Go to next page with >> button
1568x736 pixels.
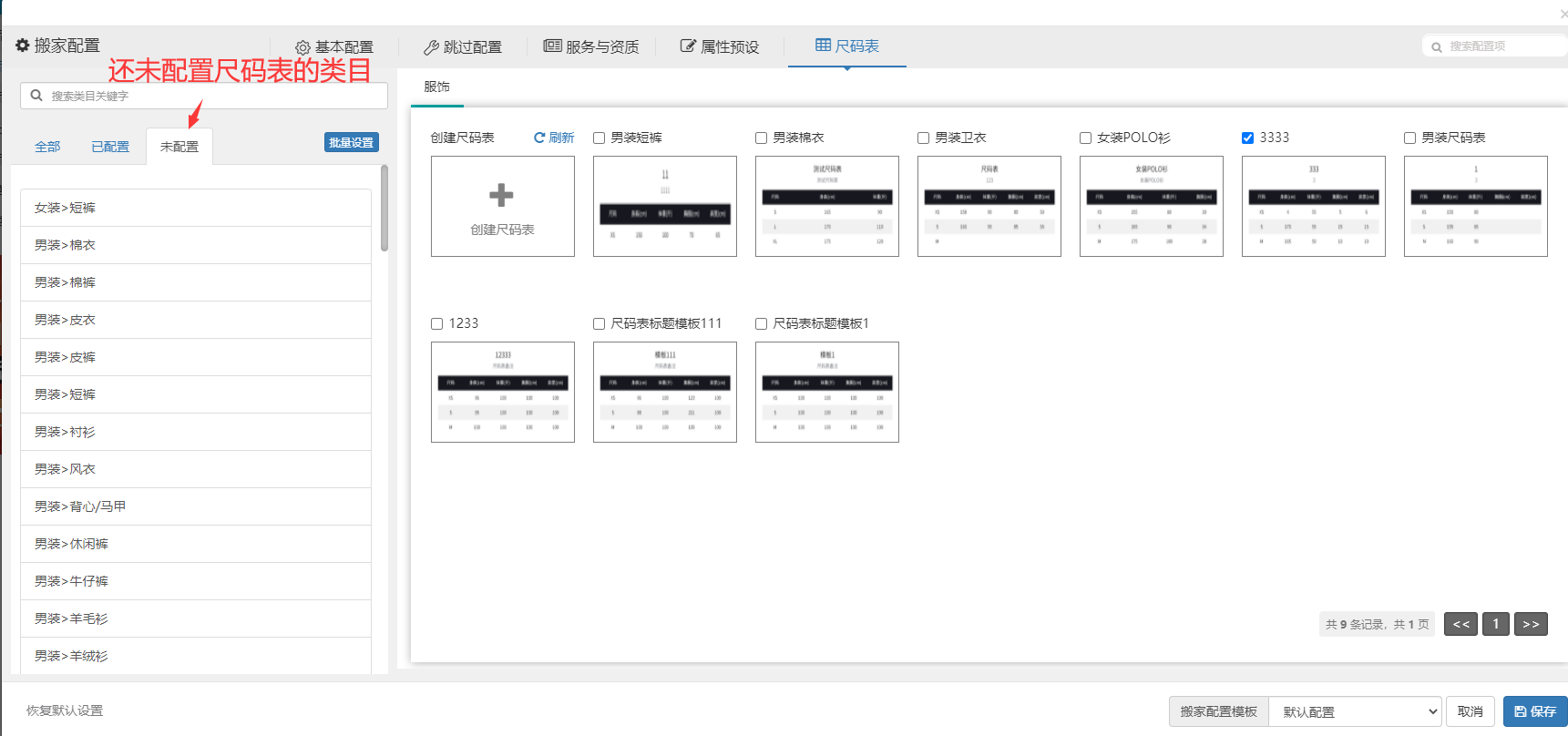(x=1531, y=624)
